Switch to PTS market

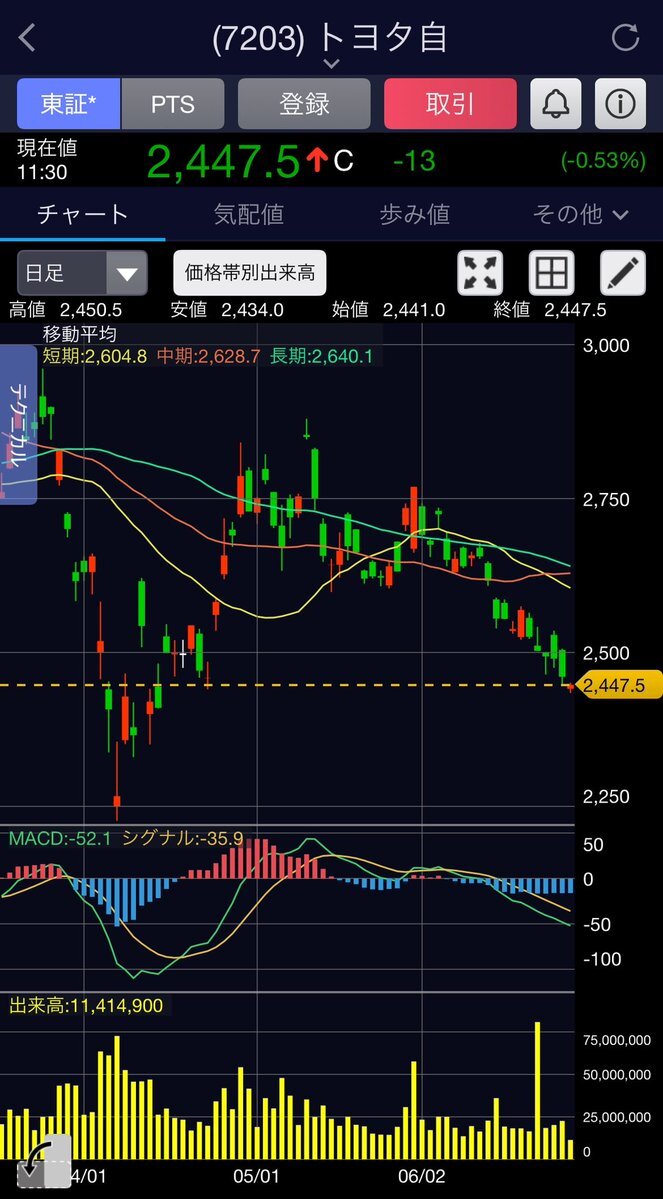tap(173, 103)
